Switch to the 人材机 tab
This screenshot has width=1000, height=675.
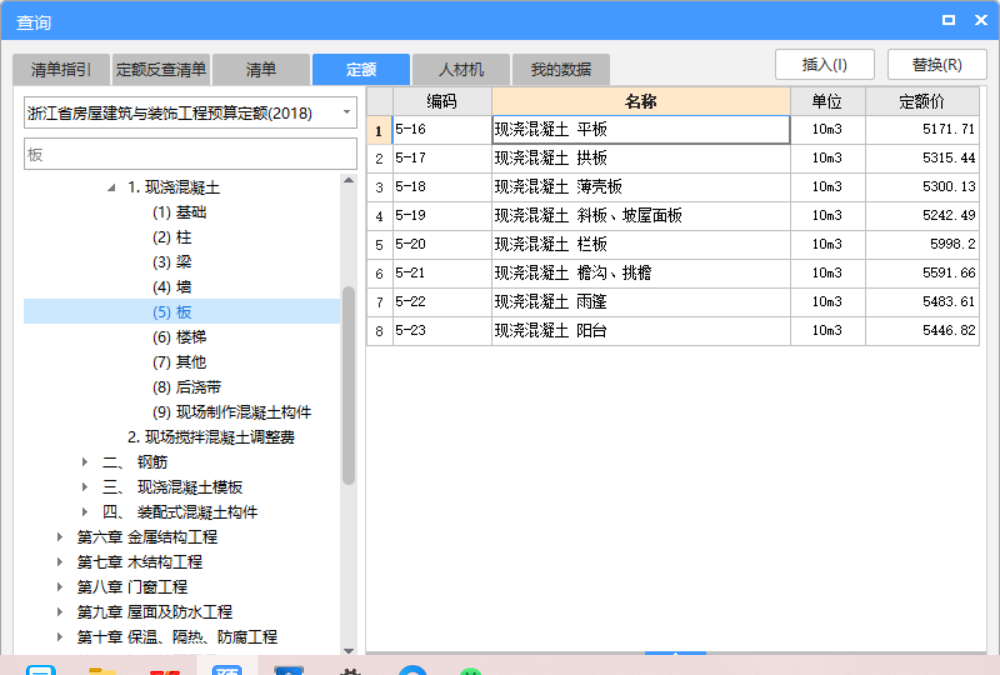[461, 70]
